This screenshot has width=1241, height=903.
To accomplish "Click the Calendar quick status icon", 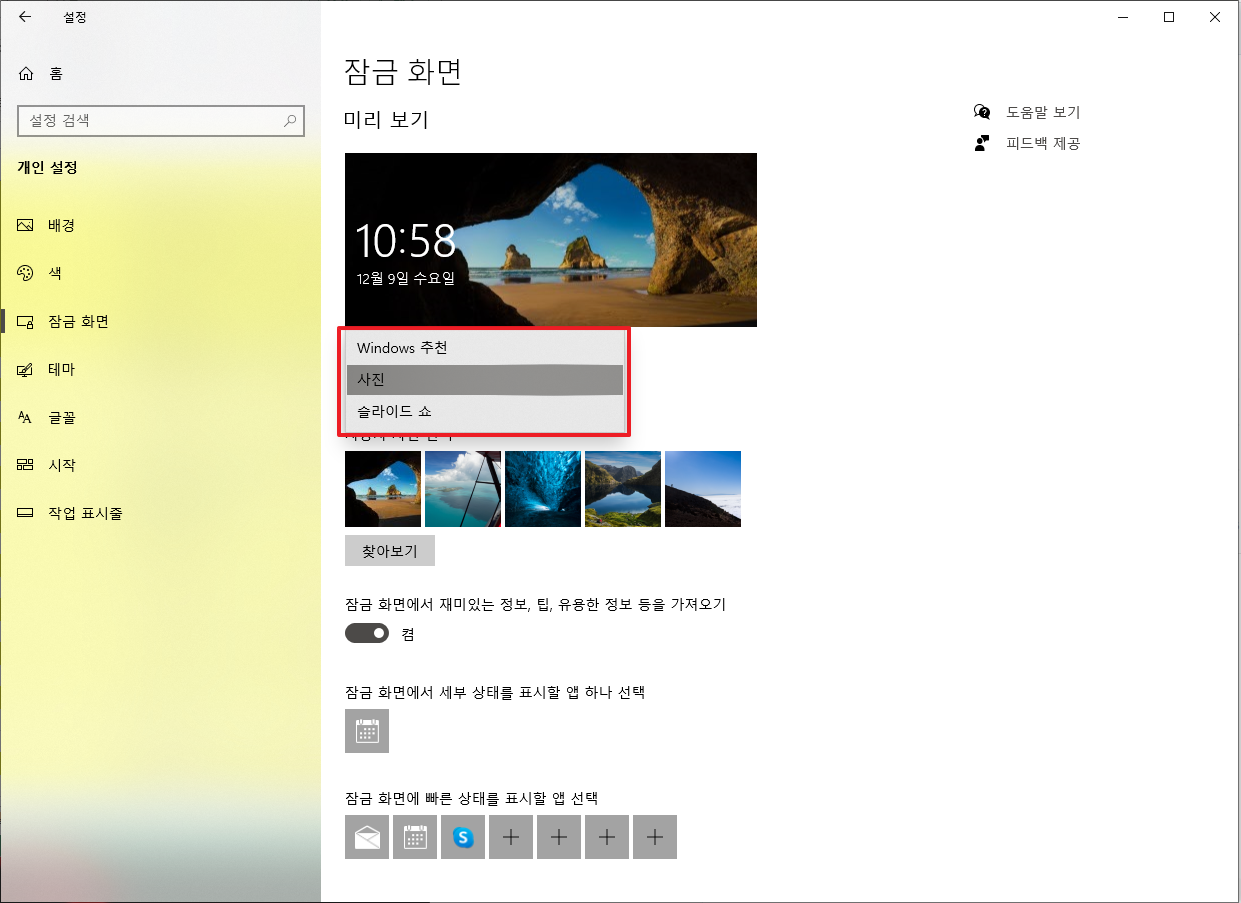I will (x=415, y=837).
